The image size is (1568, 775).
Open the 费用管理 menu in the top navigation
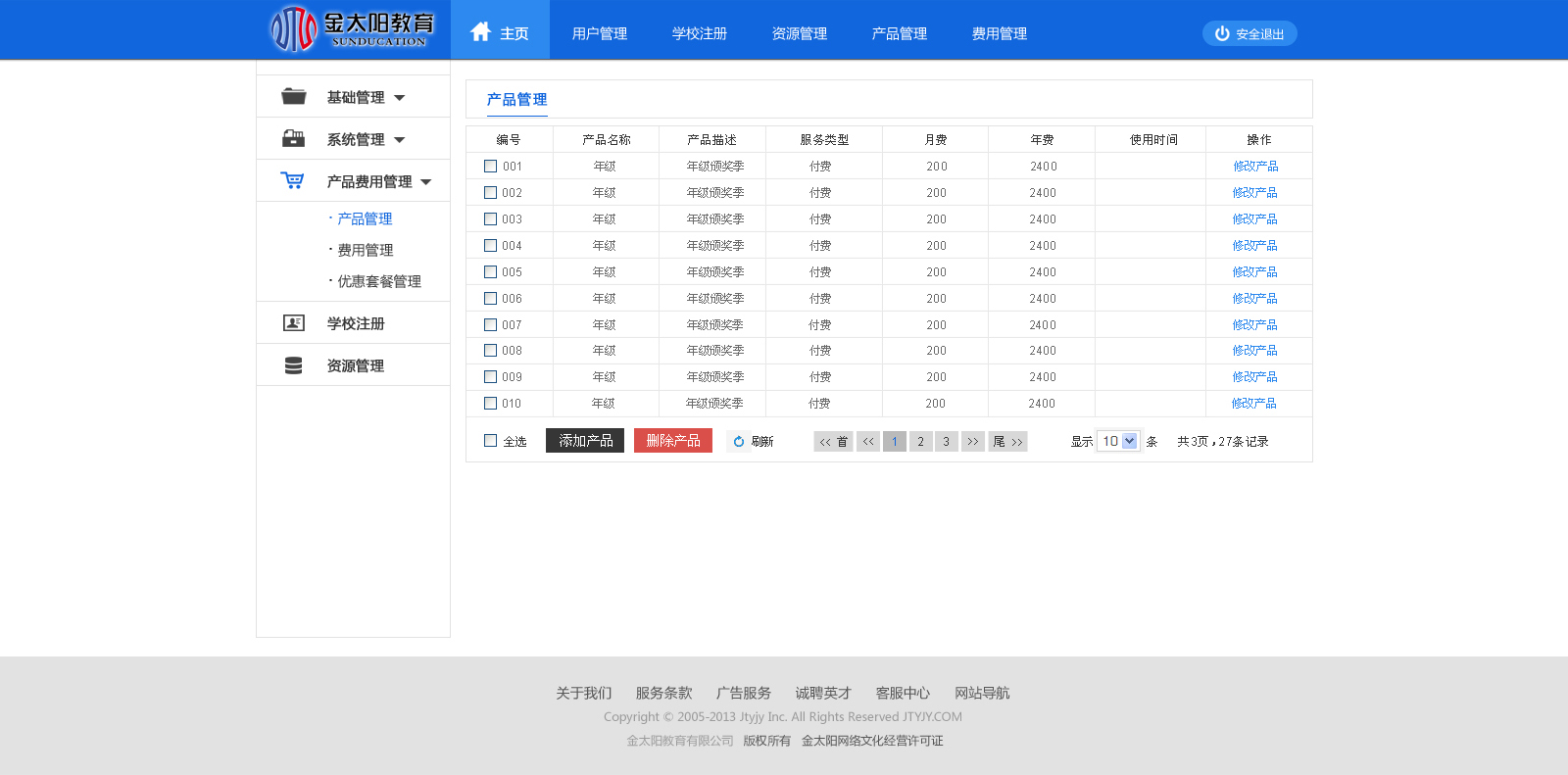[1000, 33]
